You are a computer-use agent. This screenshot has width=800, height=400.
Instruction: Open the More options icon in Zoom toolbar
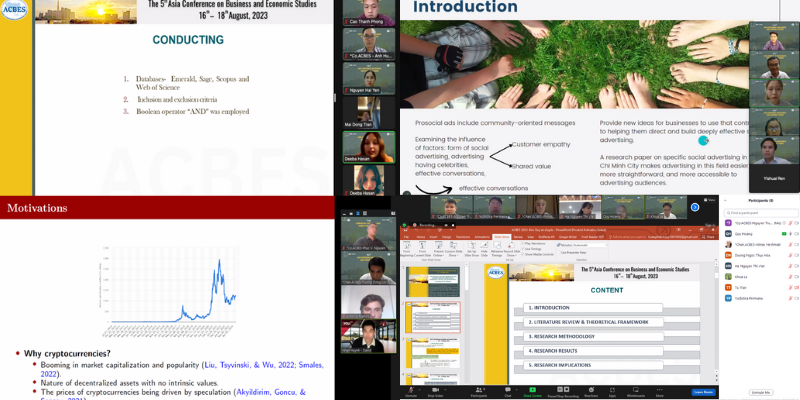click(660, 390)
